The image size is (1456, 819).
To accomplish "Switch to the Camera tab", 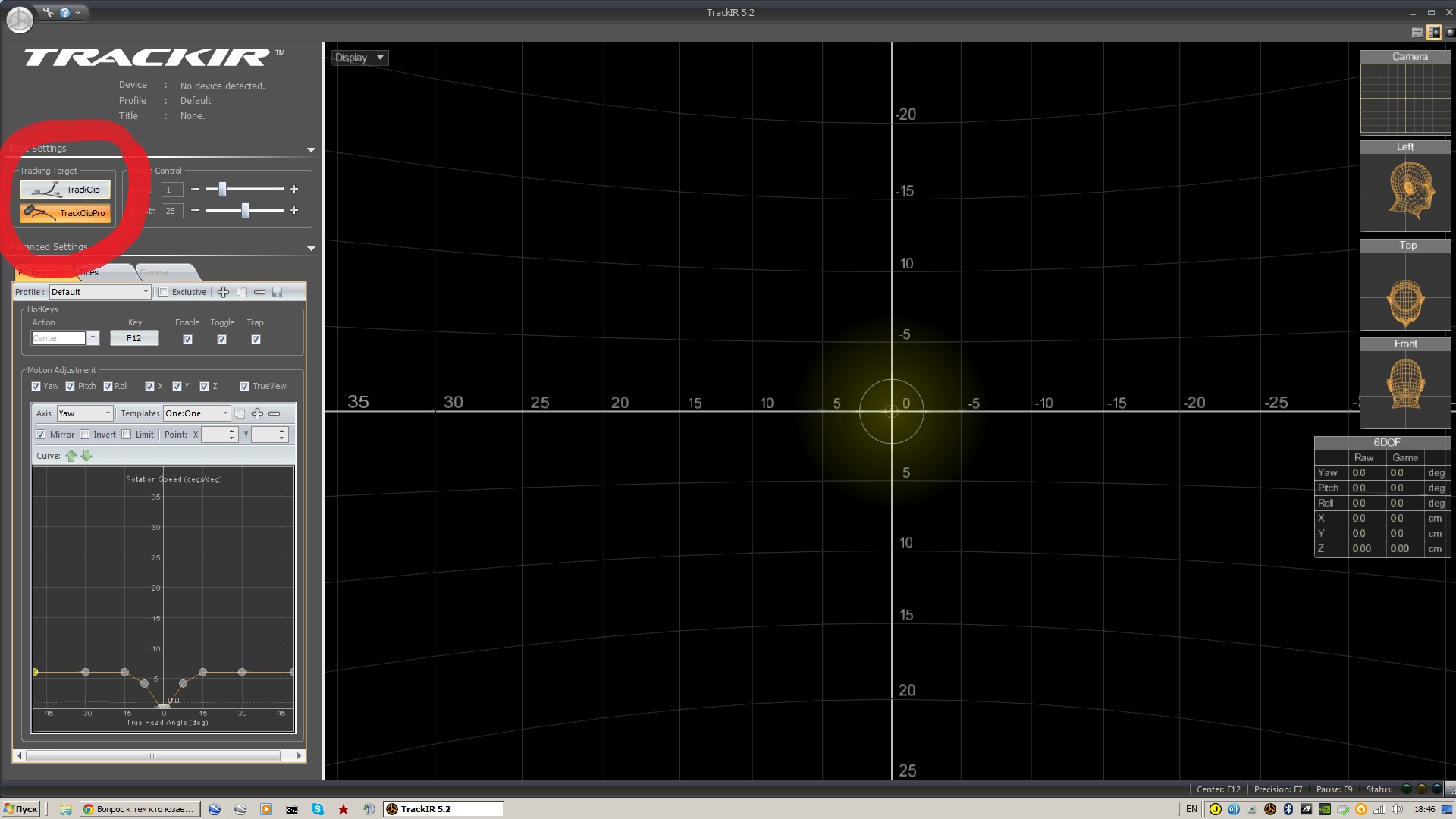I will coord(167,272).
